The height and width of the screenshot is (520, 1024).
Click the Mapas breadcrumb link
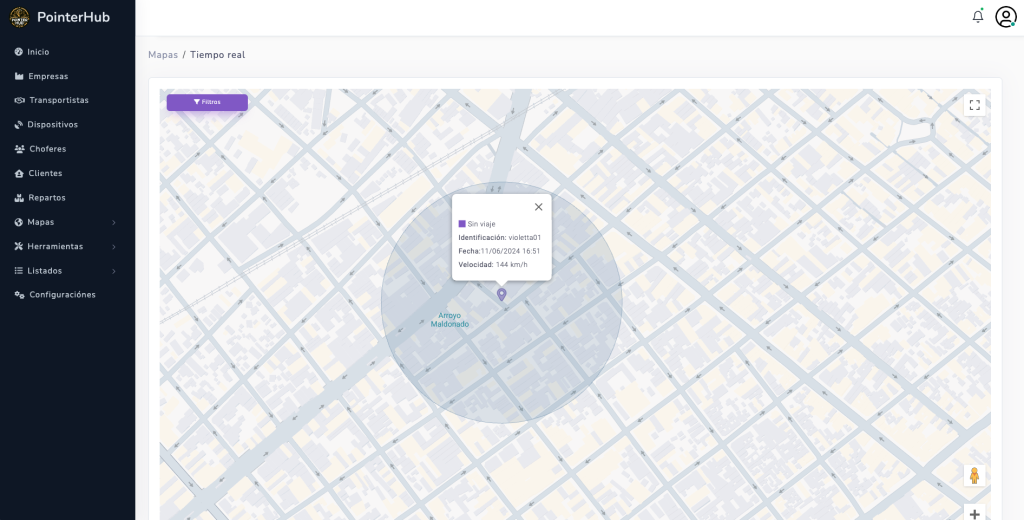coord(162,55)
